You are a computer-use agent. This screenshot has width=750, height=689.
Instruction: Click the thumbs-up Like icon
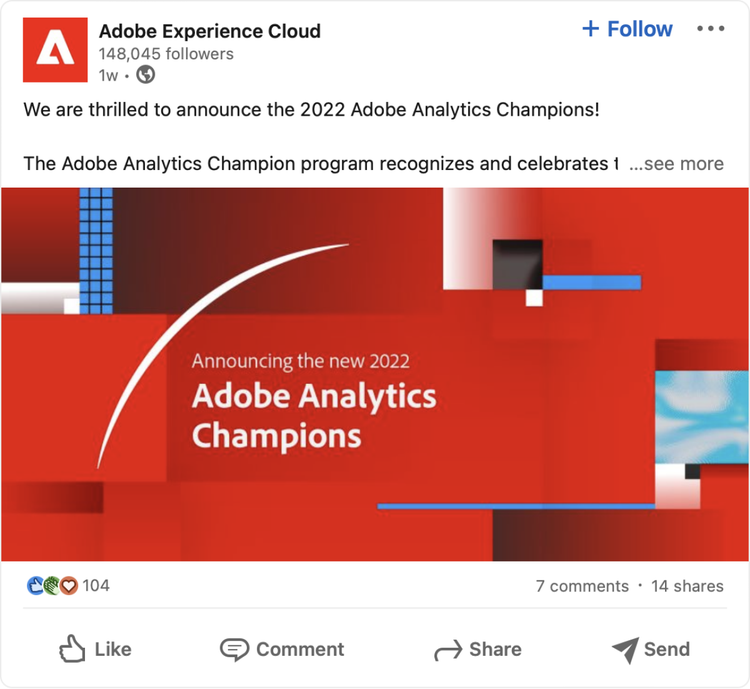tap(72, 650)
